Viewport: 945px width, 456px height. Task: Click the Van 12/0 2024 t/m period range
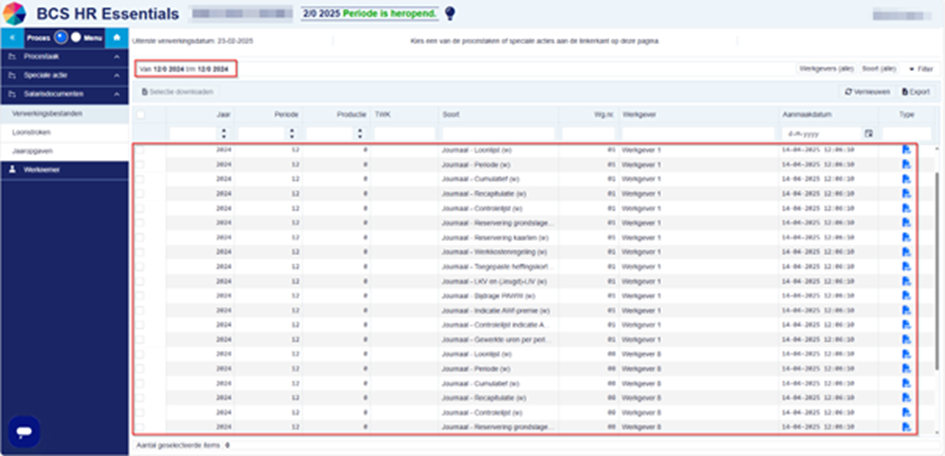[185, 69]
